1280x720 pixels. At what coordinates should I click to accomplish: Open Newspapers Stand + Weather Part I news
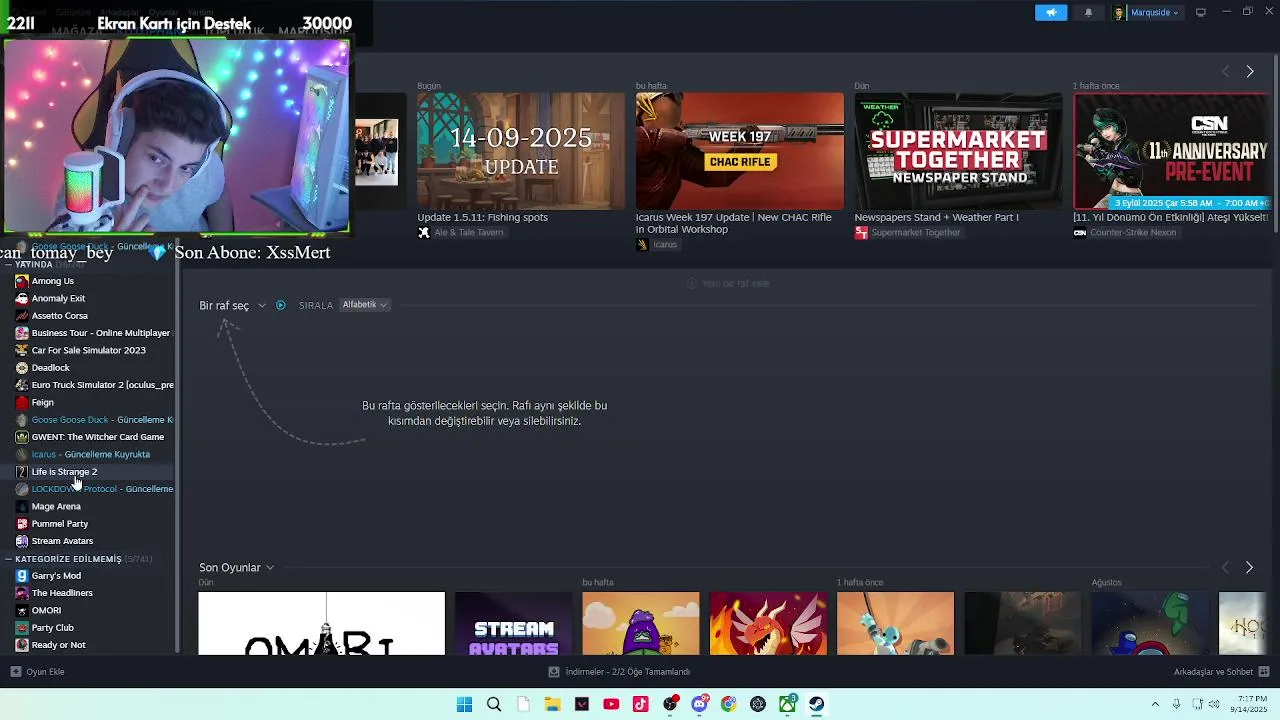tap(936, 217)
